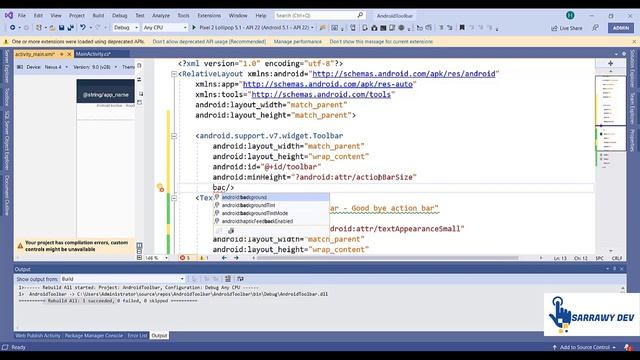Click the plus icon above editor scrollbar
The width and height of the screenshot is (640, 360).
[x=610, y=63]
